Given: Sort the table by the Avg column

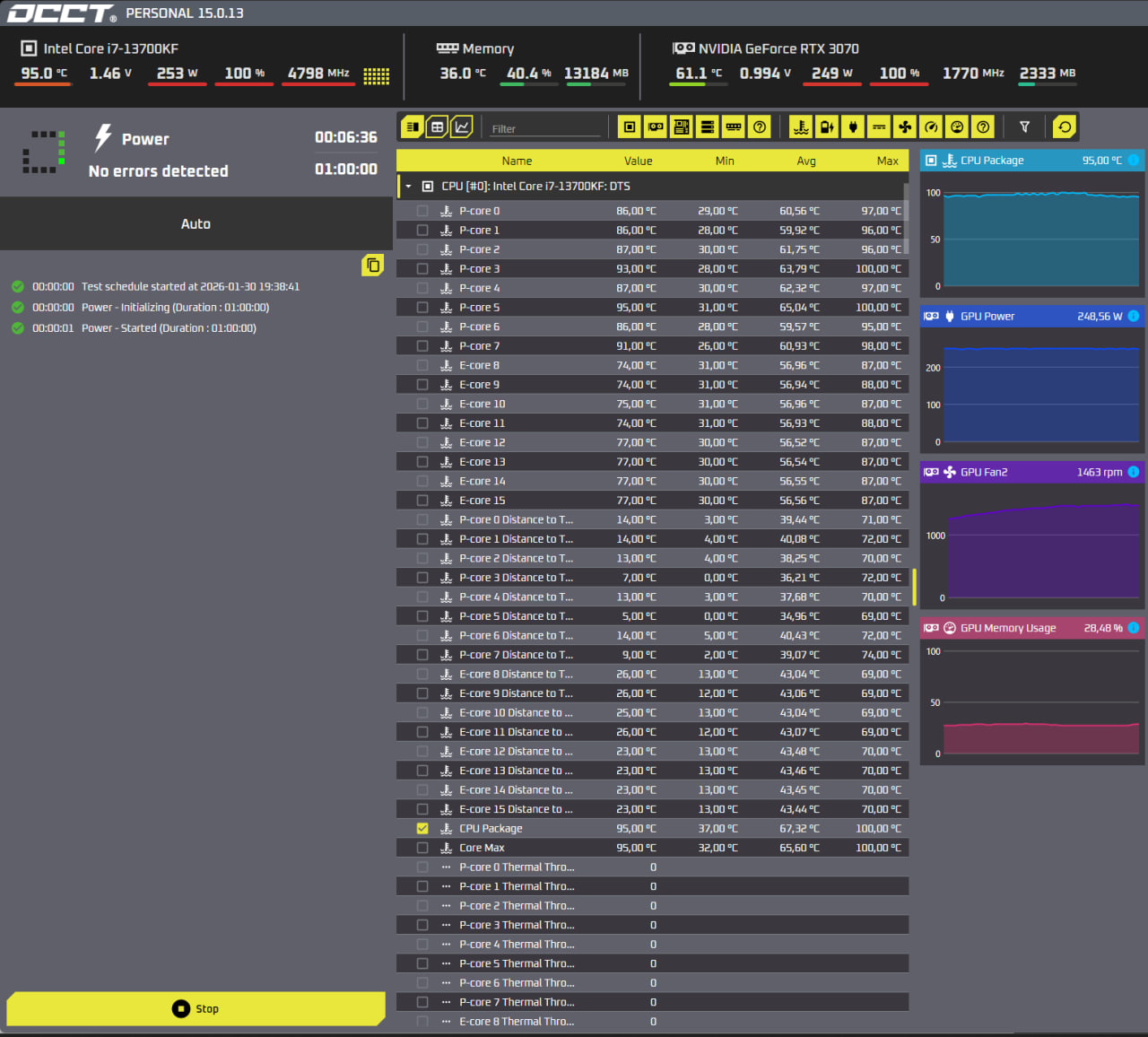Looking at the screenshot, I should coord(805,161).
